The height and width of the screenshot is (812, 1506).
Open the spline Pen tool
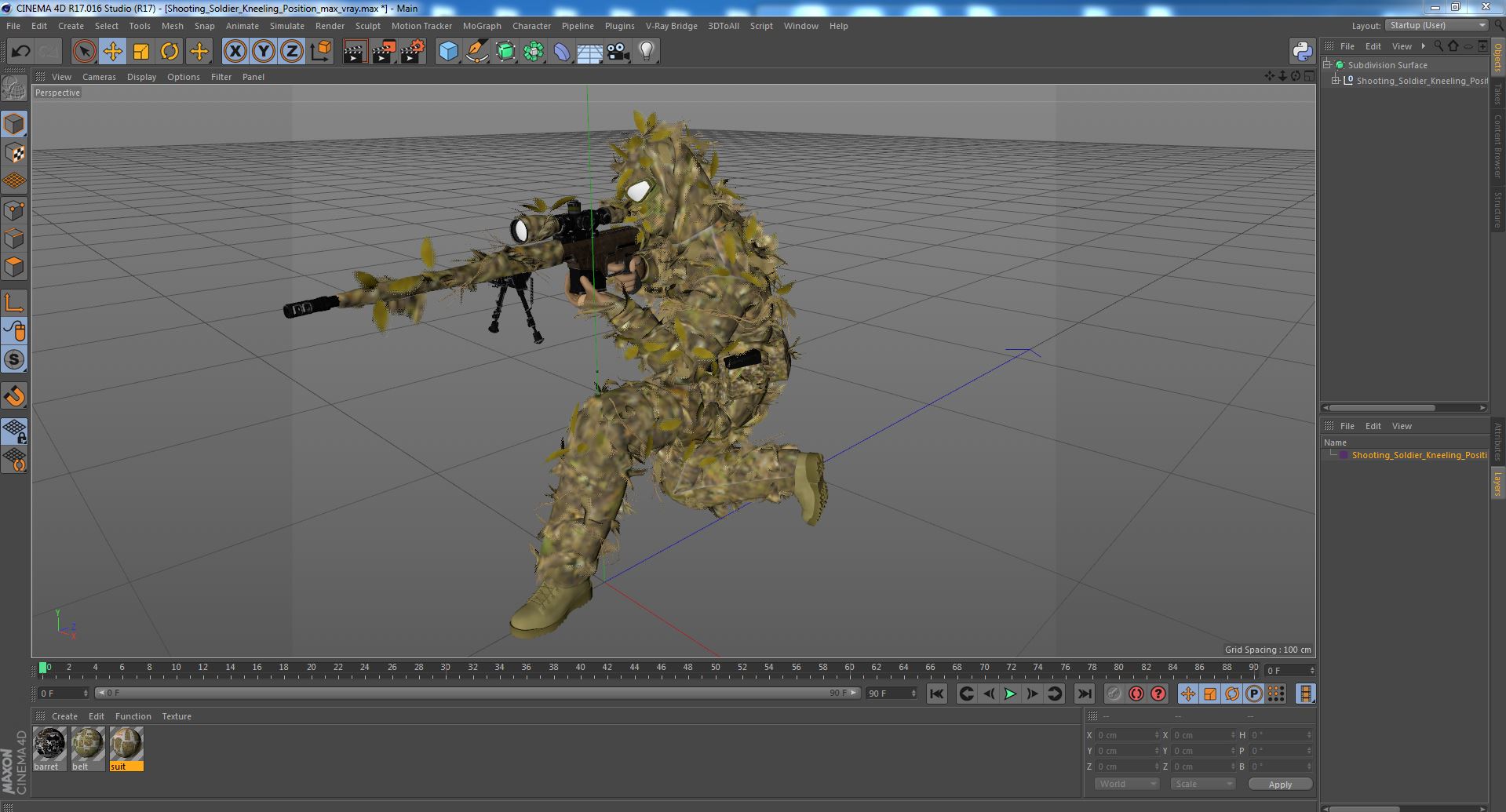[x=476, y=52]
